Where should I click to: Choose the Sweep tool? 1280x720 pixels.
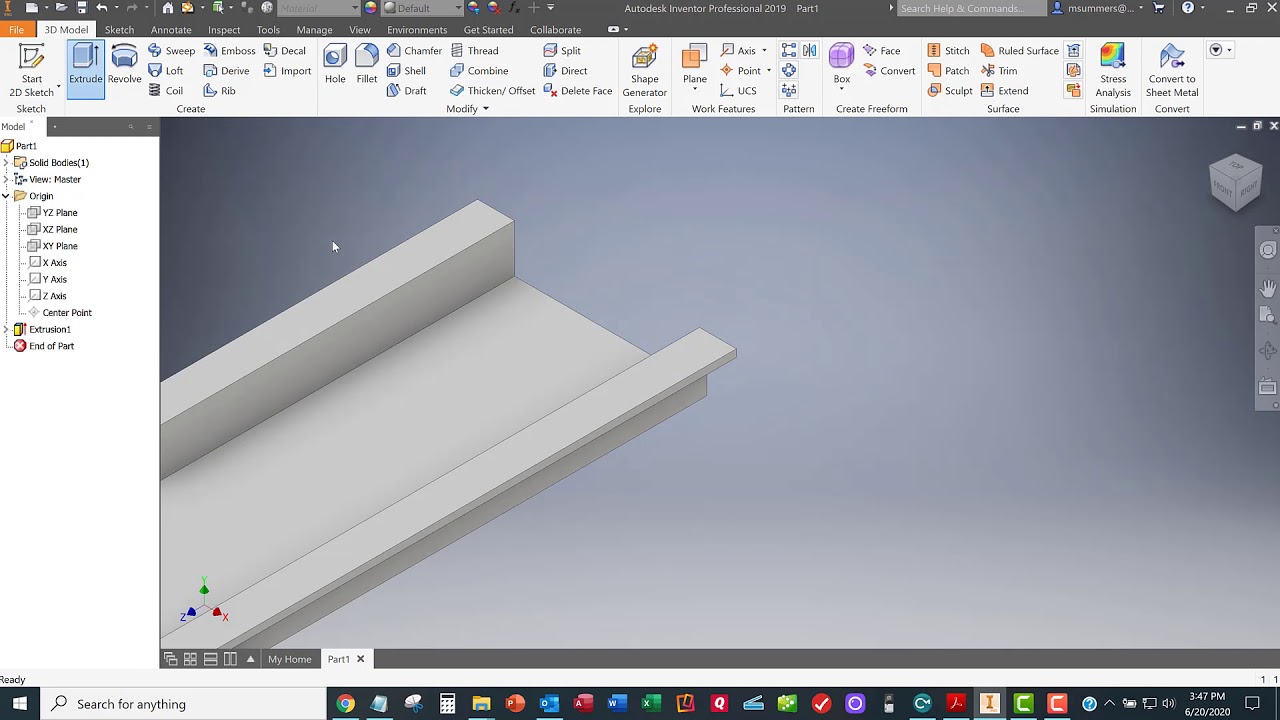(x=171, y=51)
